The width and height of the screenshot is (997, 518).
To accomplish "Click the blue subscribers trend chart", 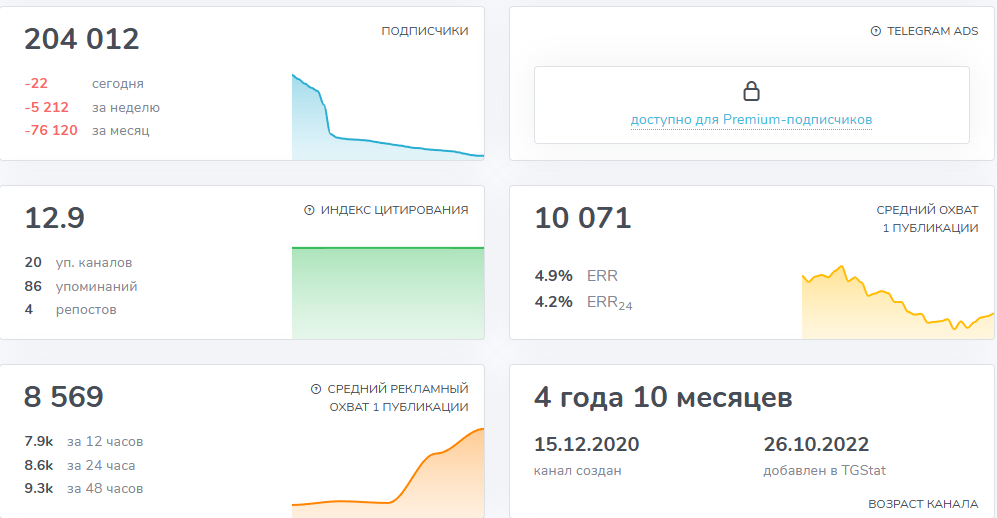I will click(x=387, y=125).
